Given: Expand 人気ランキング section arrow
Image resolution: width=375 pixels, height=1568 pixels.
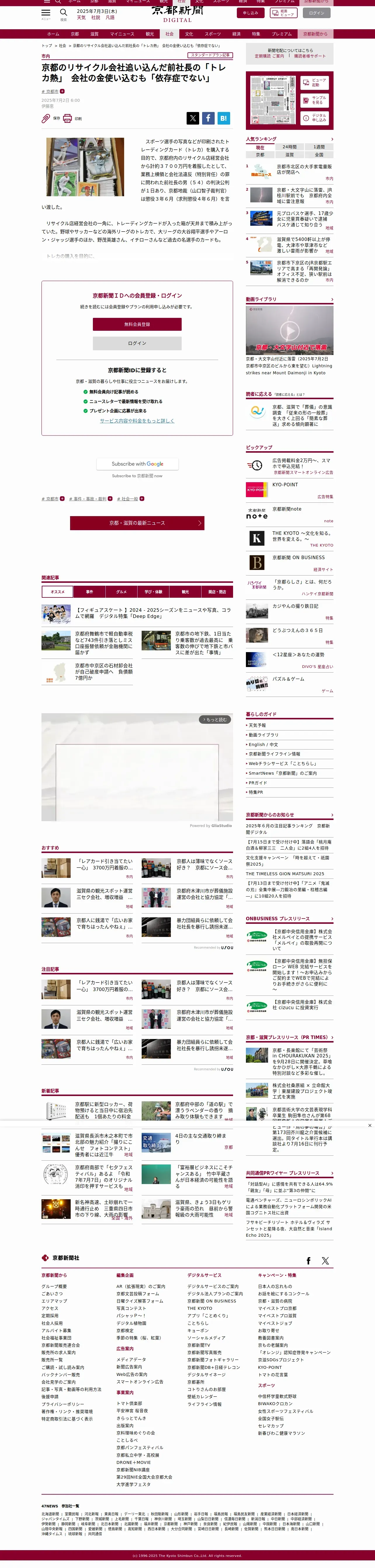Looking at the screenshot, I should pyautogui.click(x=332, y=139).
